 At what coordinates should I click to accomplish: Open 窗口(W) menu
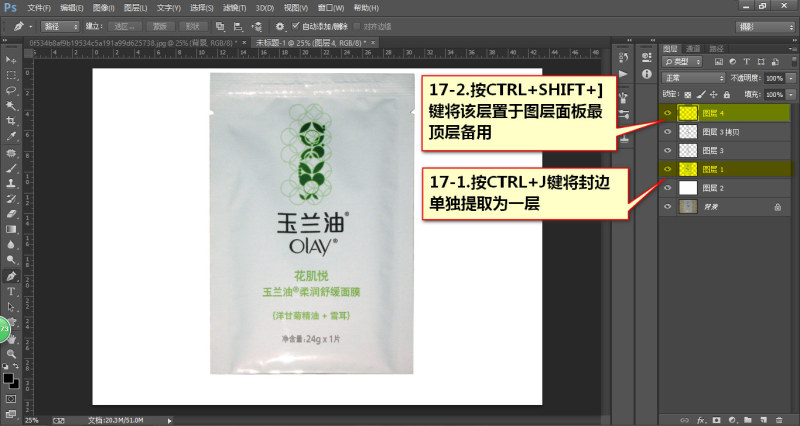[x=331, y=8]
